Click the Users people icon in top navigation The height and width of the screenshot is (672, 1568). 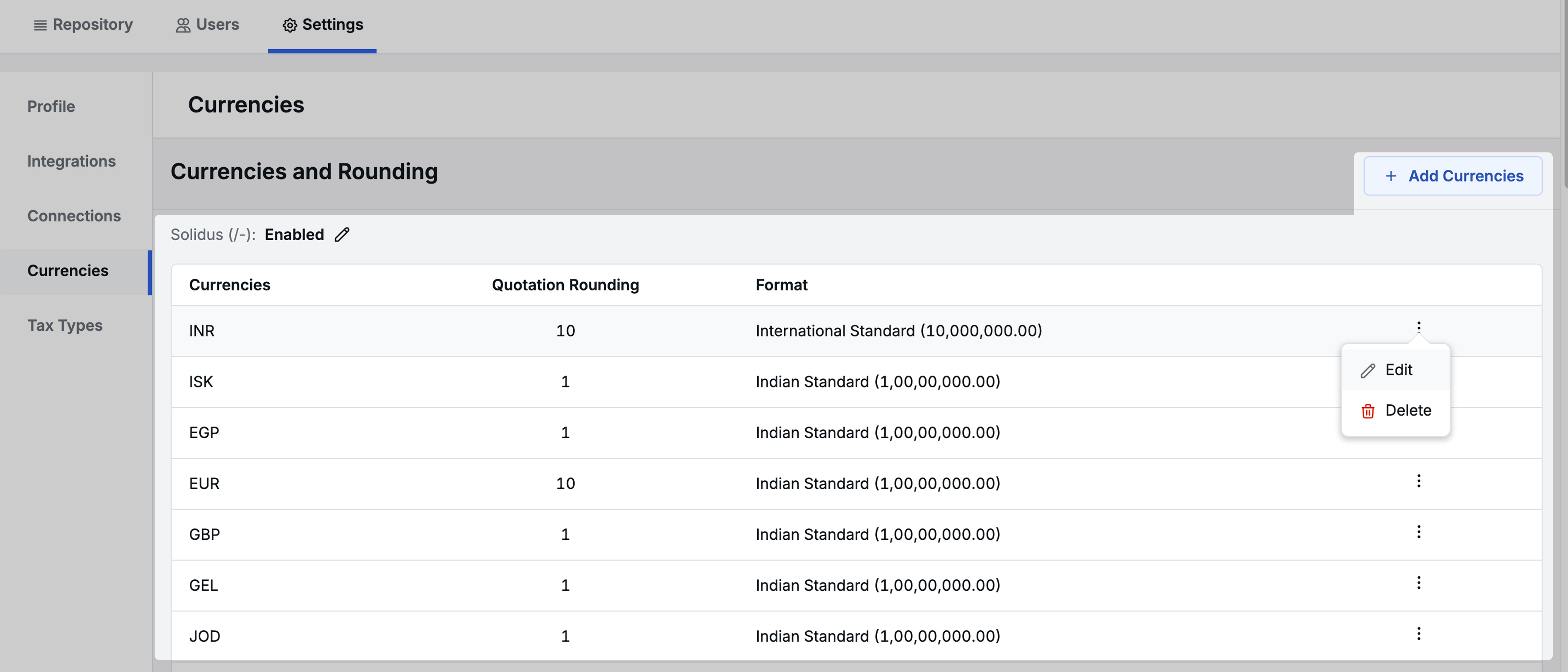coord(181,24)
